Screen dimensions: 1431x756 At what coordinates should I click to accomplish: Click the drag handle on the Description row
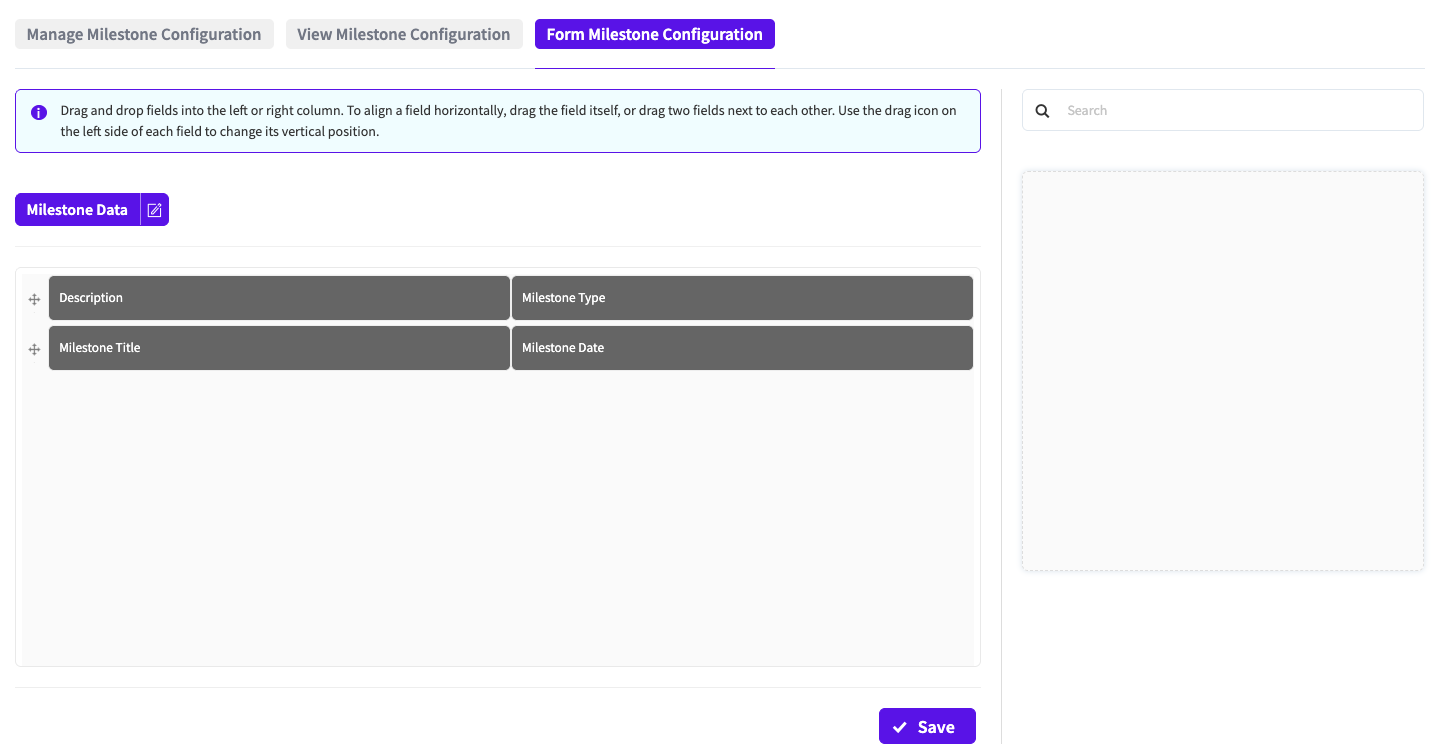[x=34, y=299]
